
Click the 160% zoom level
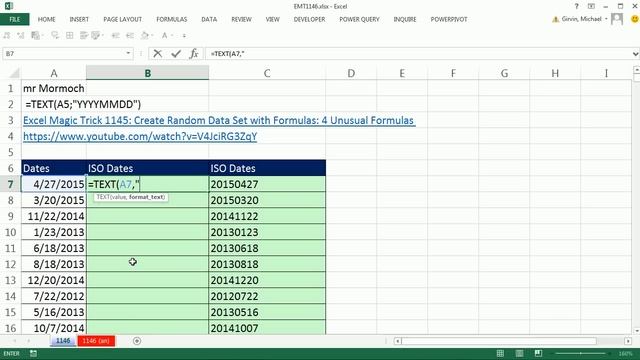coord(625,353)
